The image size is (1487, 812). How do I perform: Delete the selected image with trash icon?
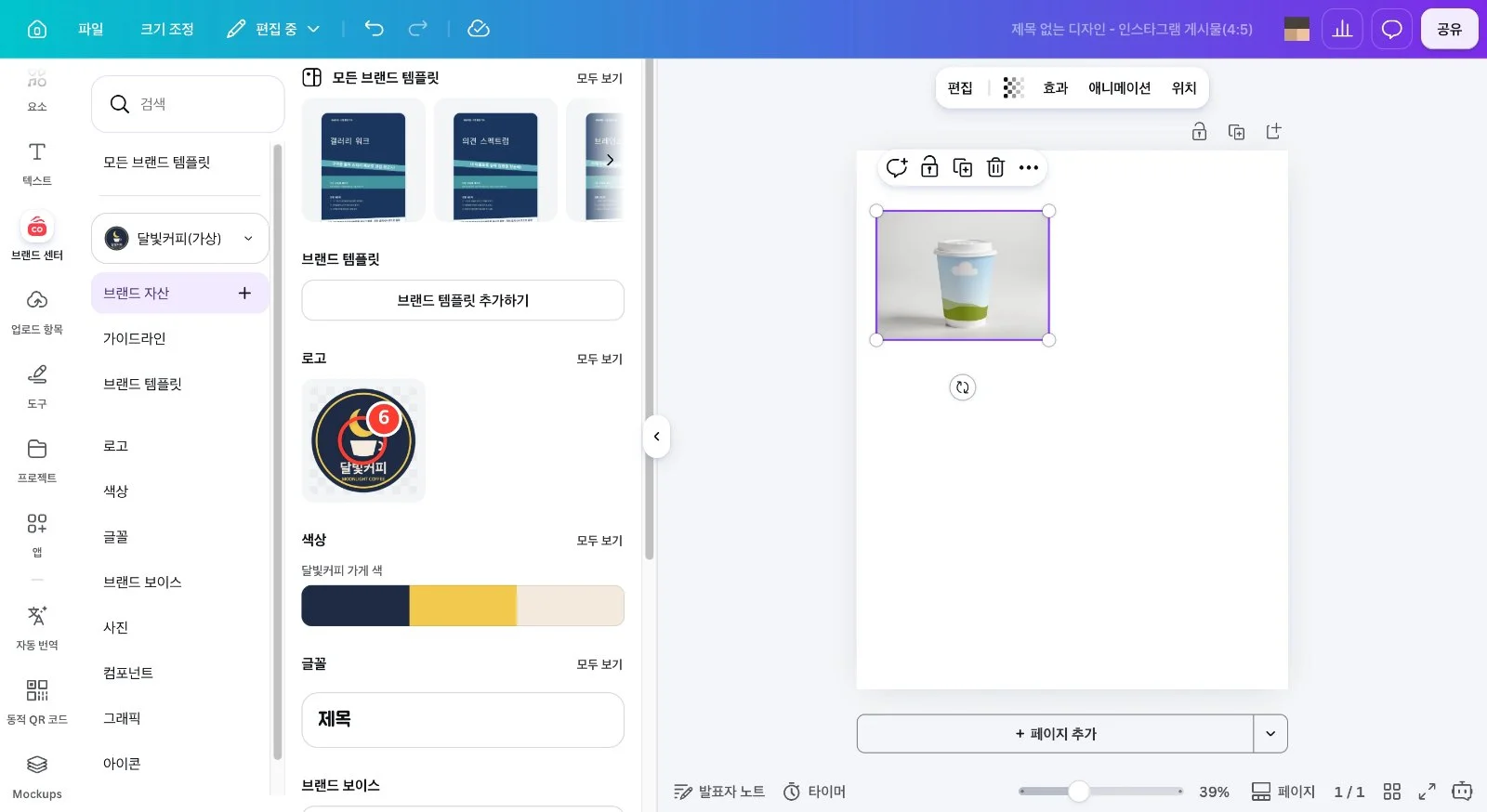point(995,167)
